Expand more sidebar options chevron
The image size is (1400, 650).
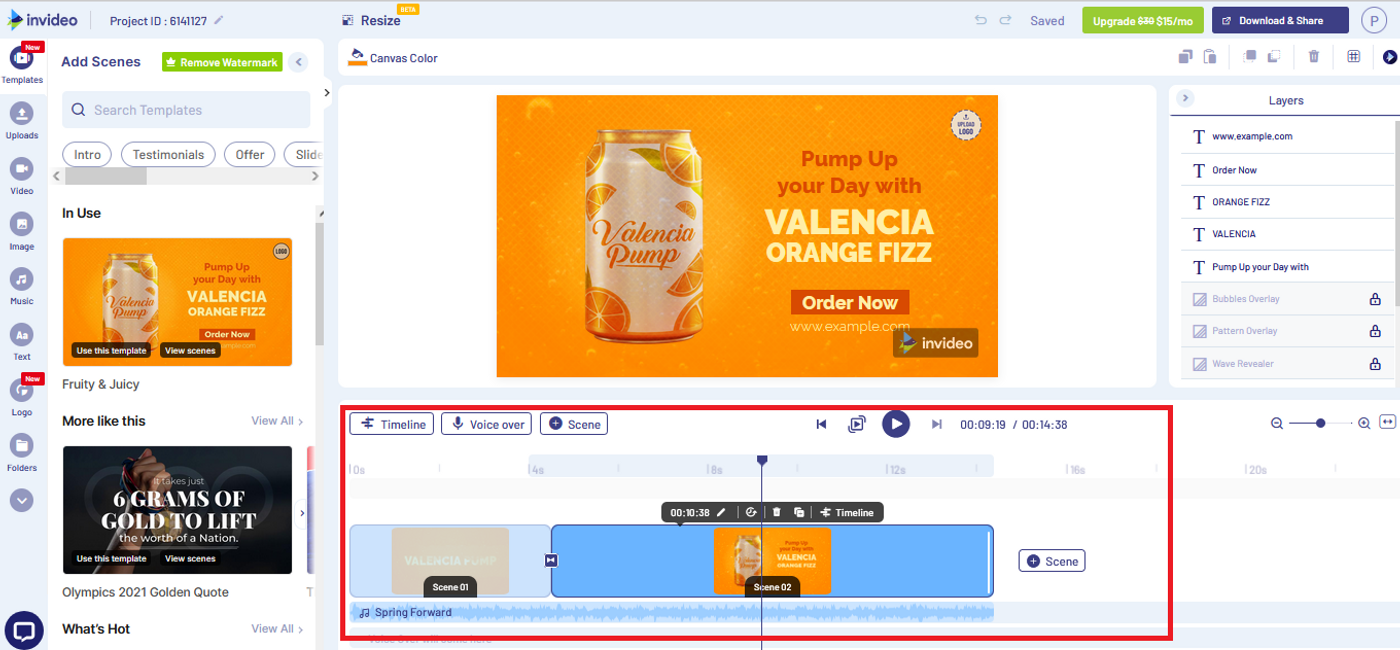click(21, 500)
